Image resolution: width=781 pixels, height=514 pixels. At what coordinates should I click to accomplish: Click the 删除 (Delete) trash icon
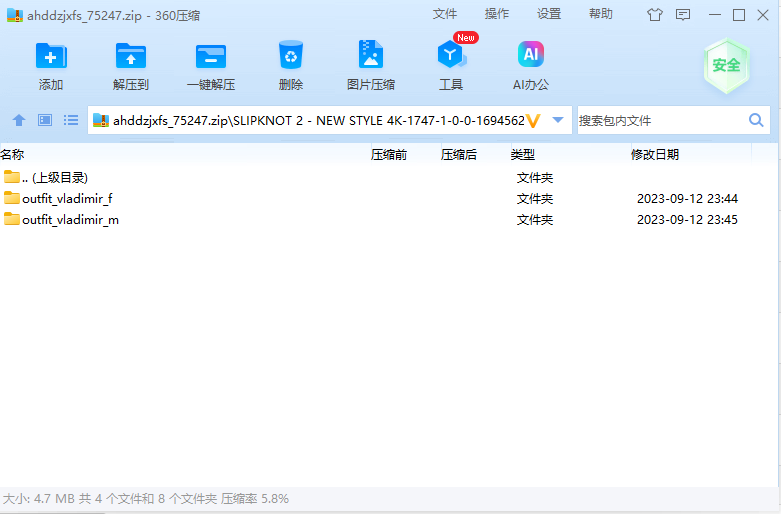coord(291,55)
